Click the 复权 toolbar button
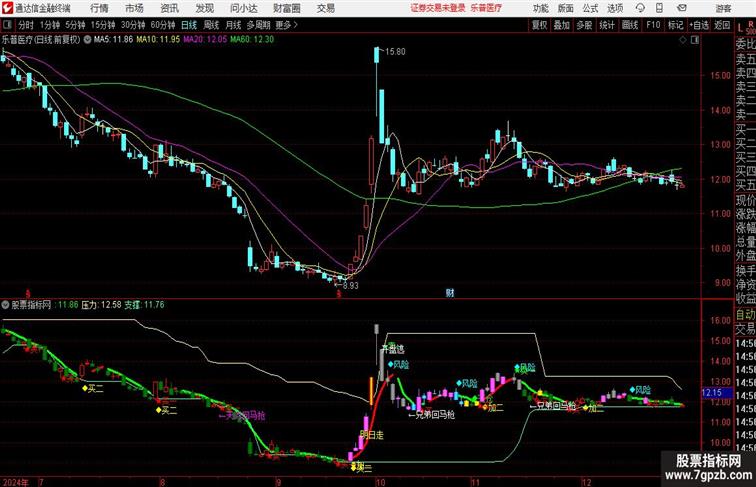This screenshot has height=487, width=756. pos(540,25)
